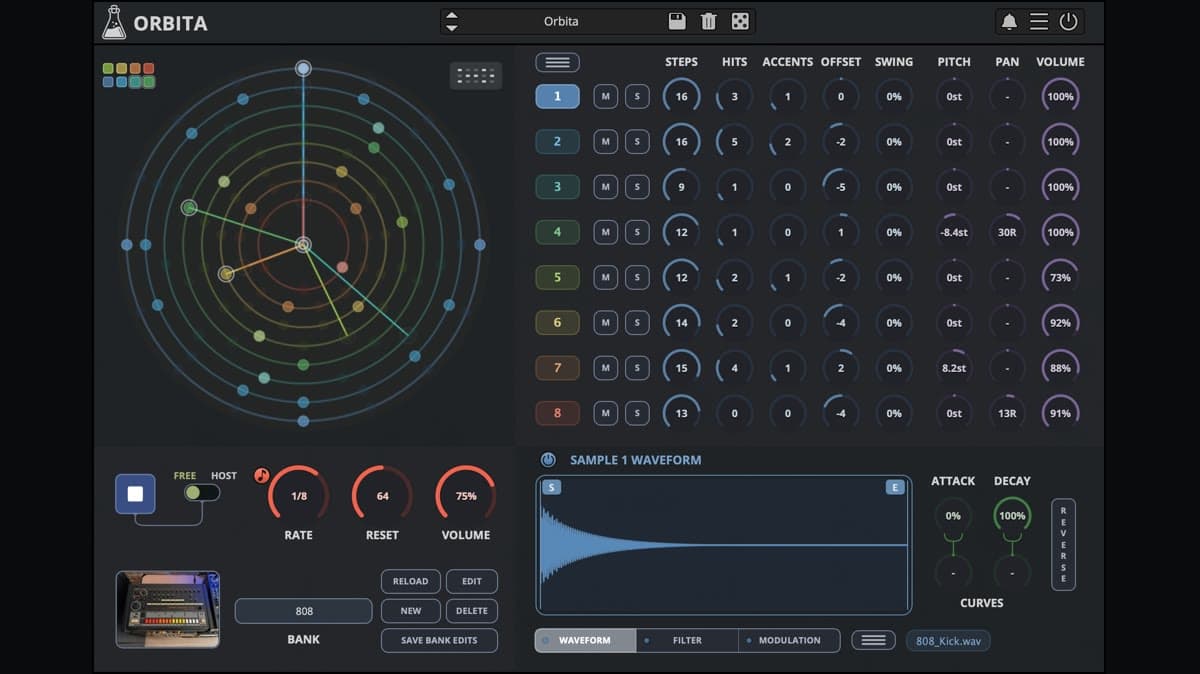Select track 6 button
Viewport: 1200px width, 674px height.
[x=557, y=322]
